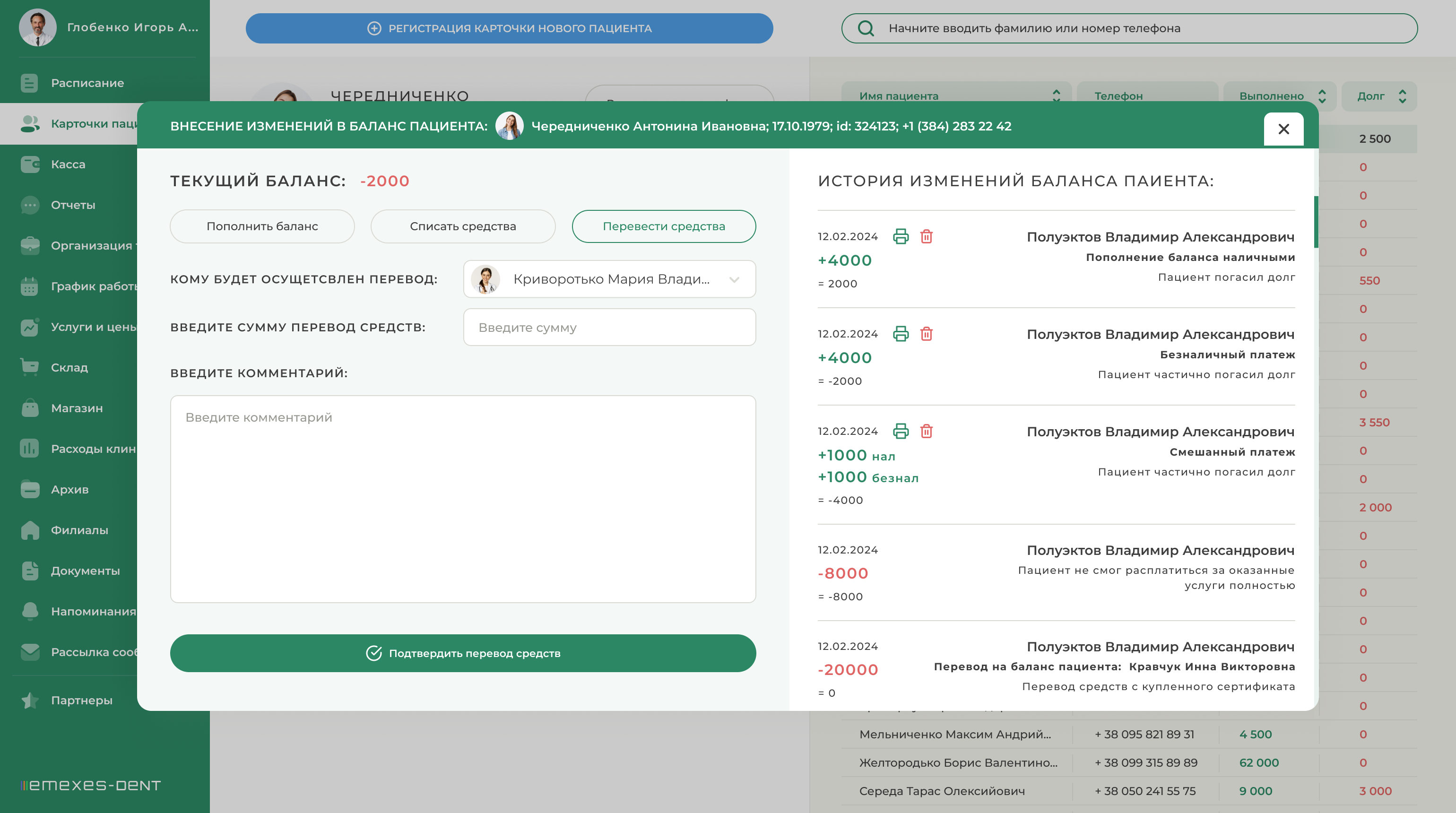
Task: Click the Расходы клиники bar-chart icon
Action: click(29, 449)
